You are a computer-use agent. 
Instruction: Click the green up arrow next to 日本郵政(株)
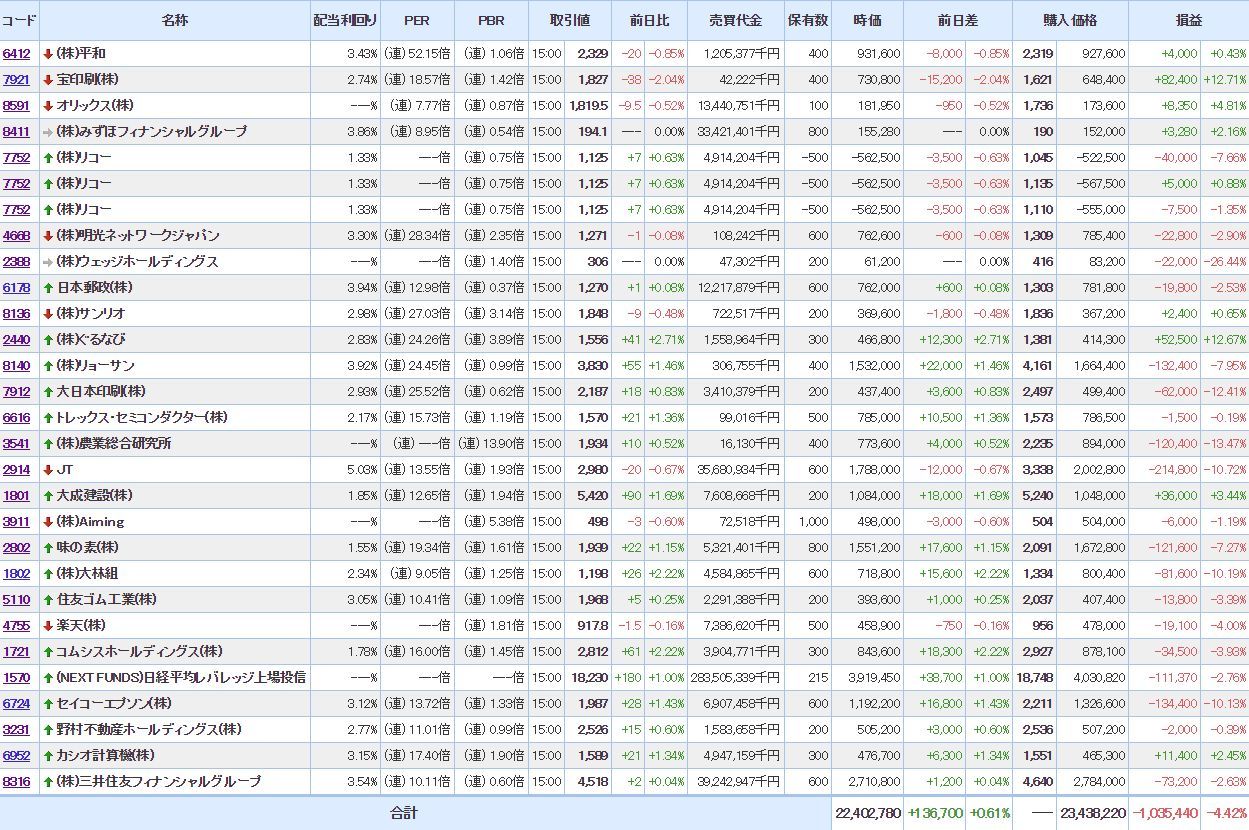click(47, 288)
